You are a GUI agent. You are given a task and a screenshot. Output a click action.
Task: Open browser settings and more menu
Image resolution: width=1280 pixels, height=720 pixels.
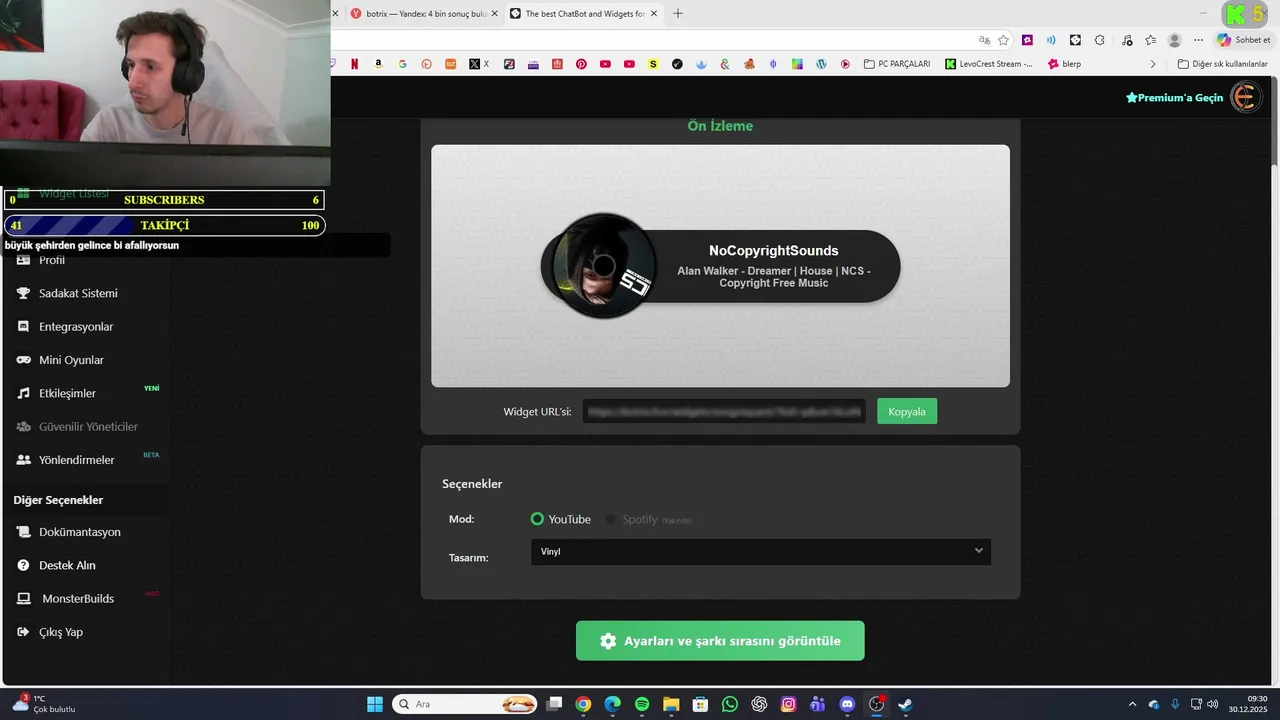1198,40
